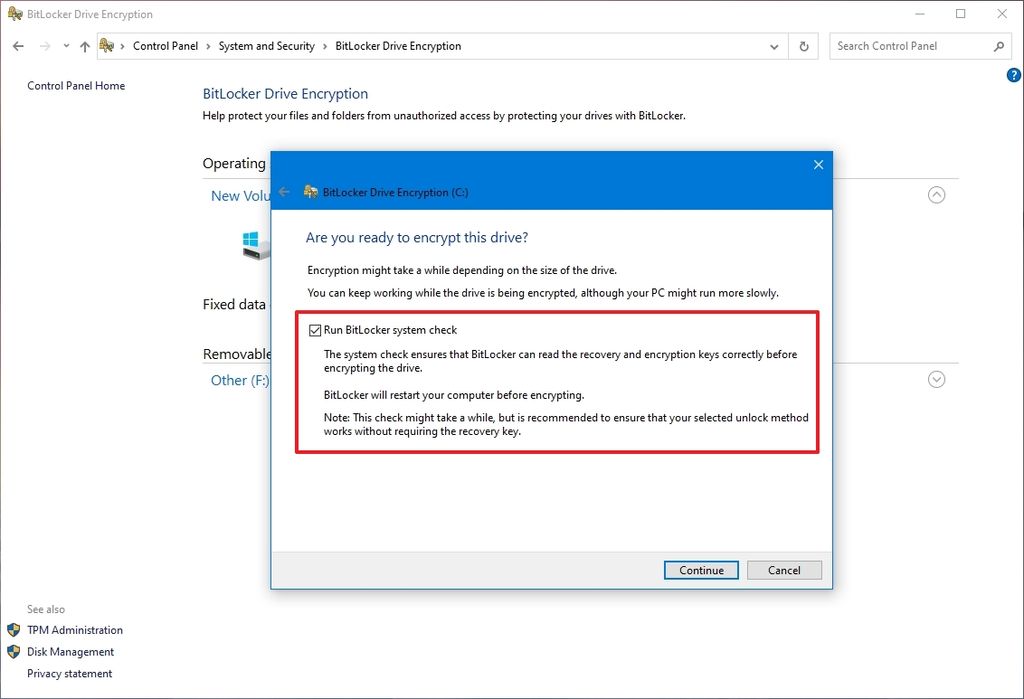Image resolution: width=1024 pixels, height=699 pixels.
Task: Expand the Other (F:) section chevron
Action: click(x=936, y=379)
